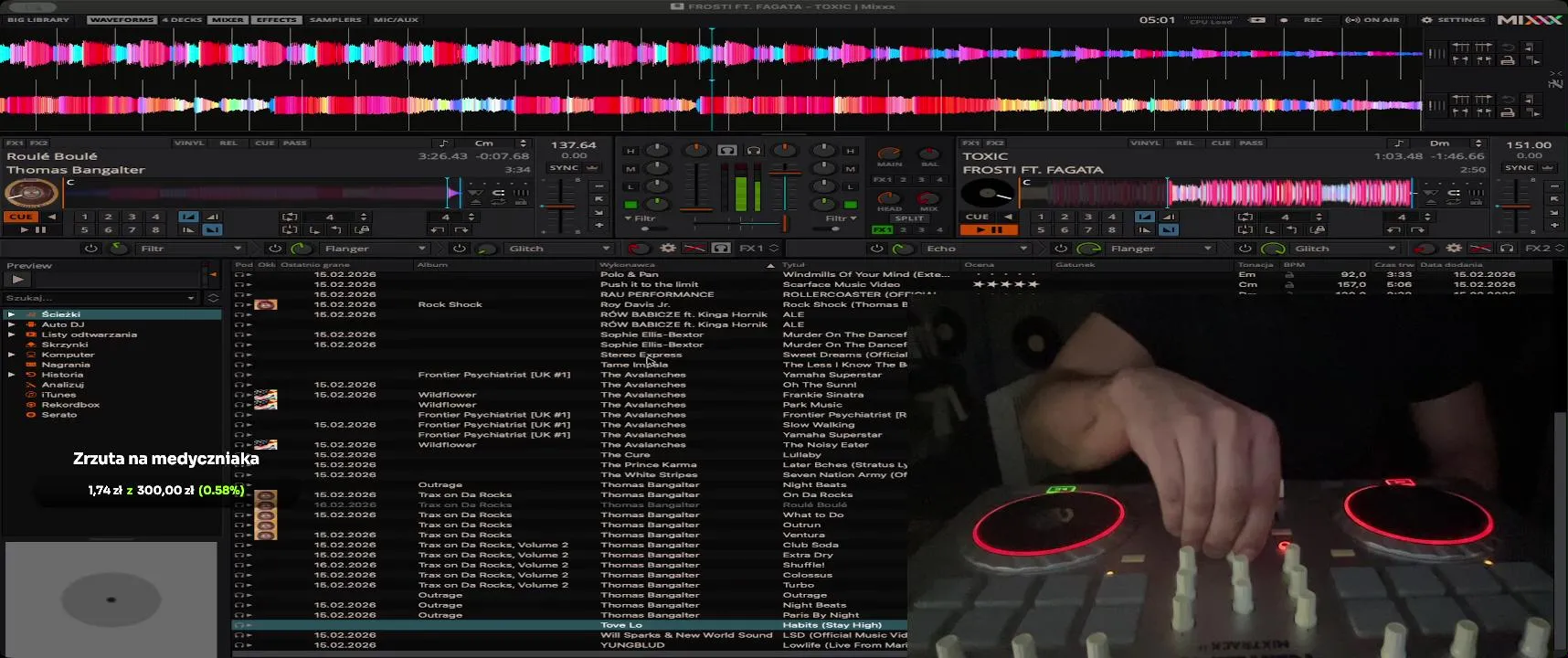
Task: Toggle the MIXER section
Action: coord(227,19)
